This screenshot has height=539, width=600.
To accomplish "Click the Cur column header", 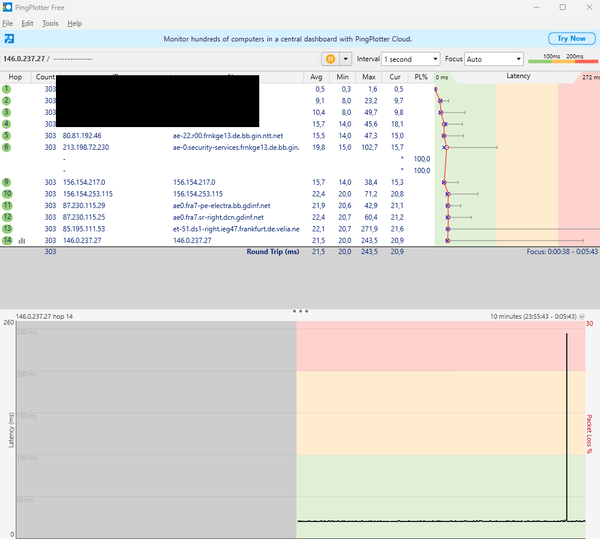I will 395,77.
